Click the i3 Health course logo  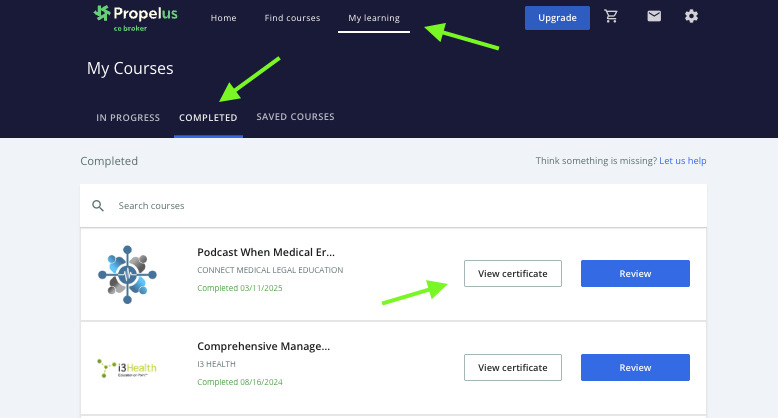point(127,368)
